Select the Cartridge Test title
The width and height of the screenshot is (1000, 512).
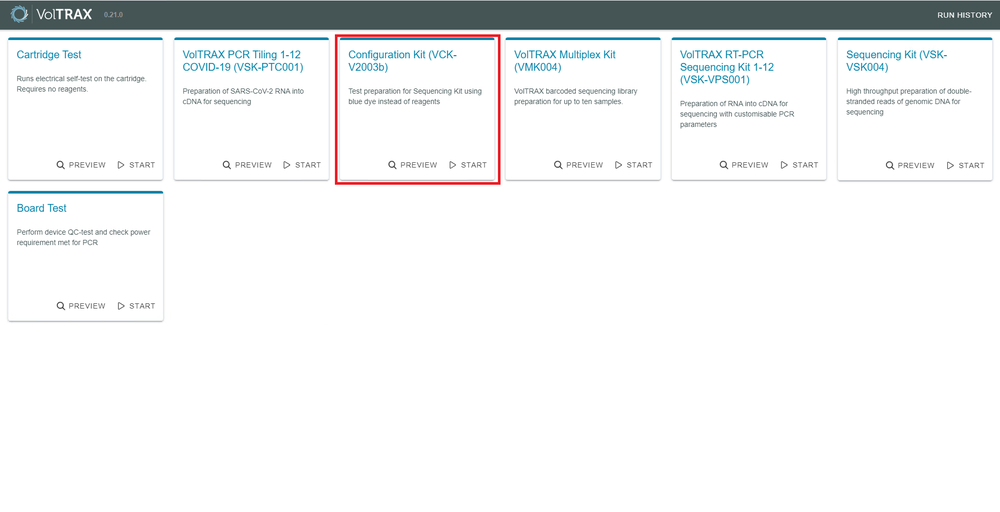tap(49, 55)
